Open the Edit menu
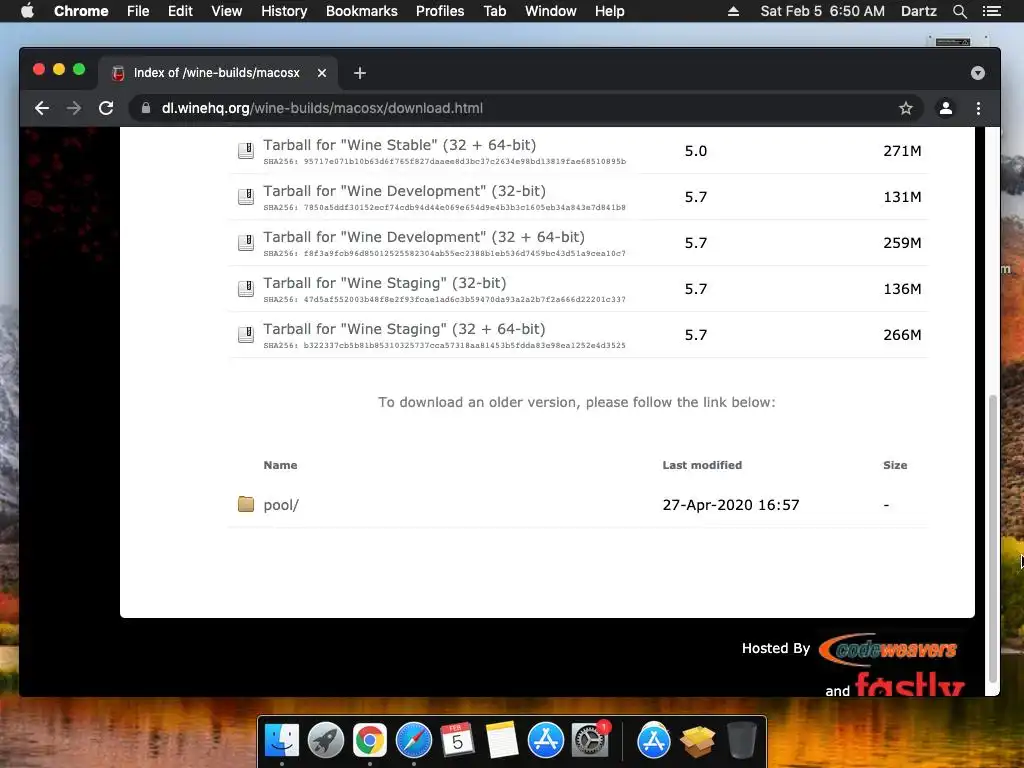This screenshot has height=768, width=1024. pyautogui.click(x=180, y=11)
